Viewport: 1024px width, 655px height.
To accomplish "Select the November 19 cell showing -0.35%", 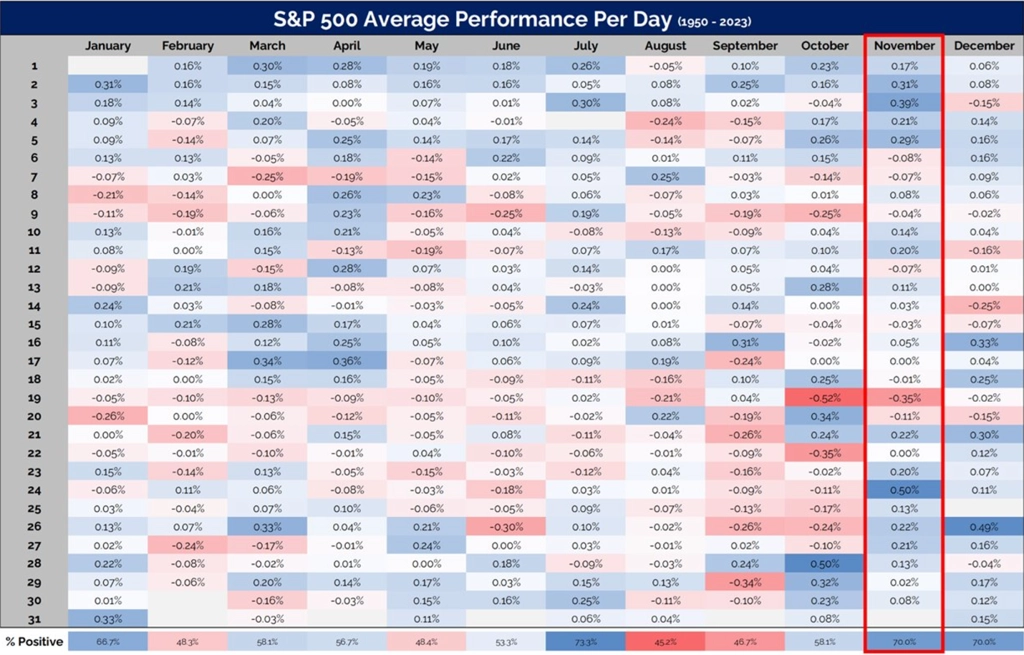I will [904, 398].
